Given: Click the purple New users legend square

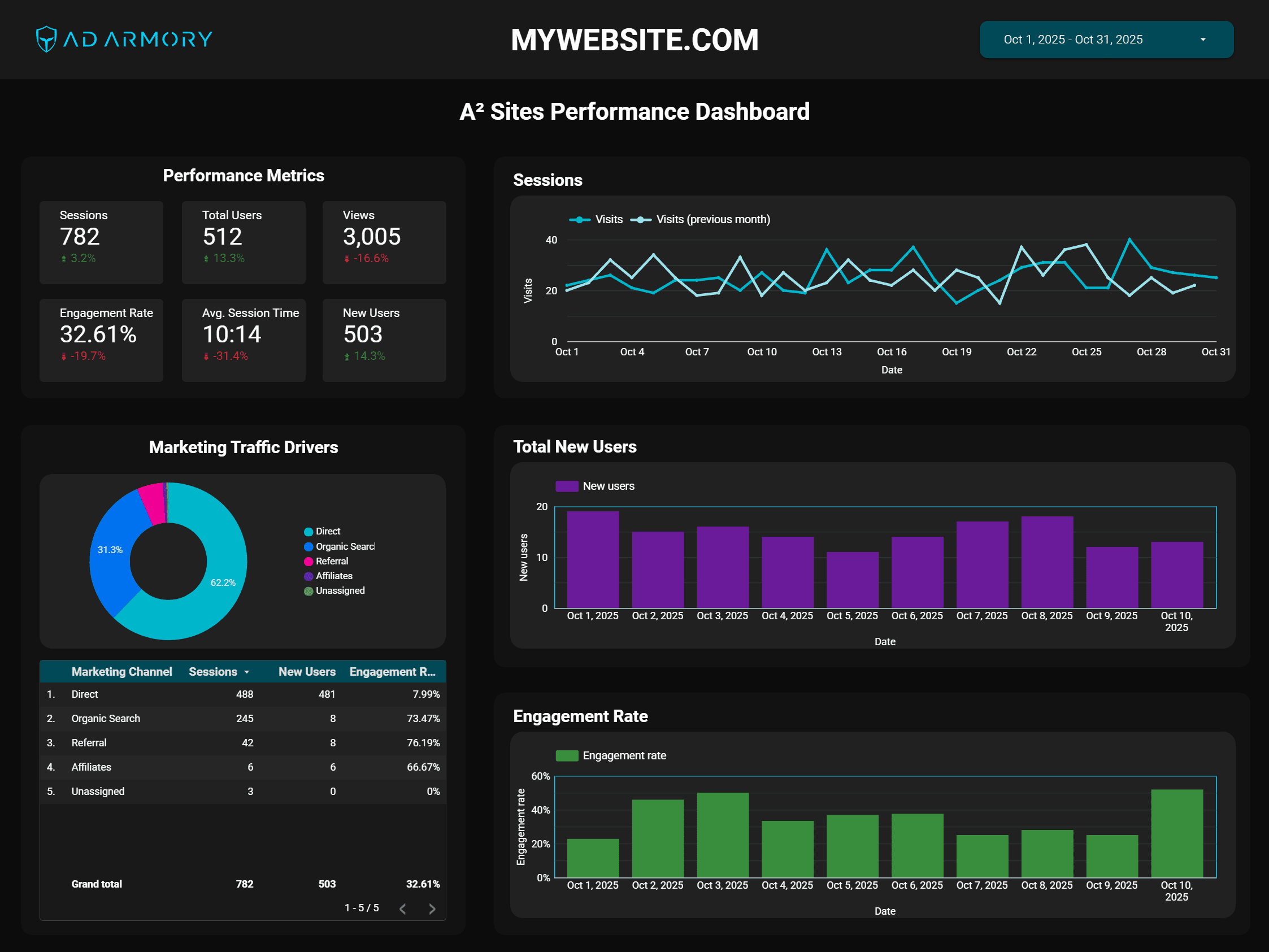Looking at the screenshot, I should point(567,486).
